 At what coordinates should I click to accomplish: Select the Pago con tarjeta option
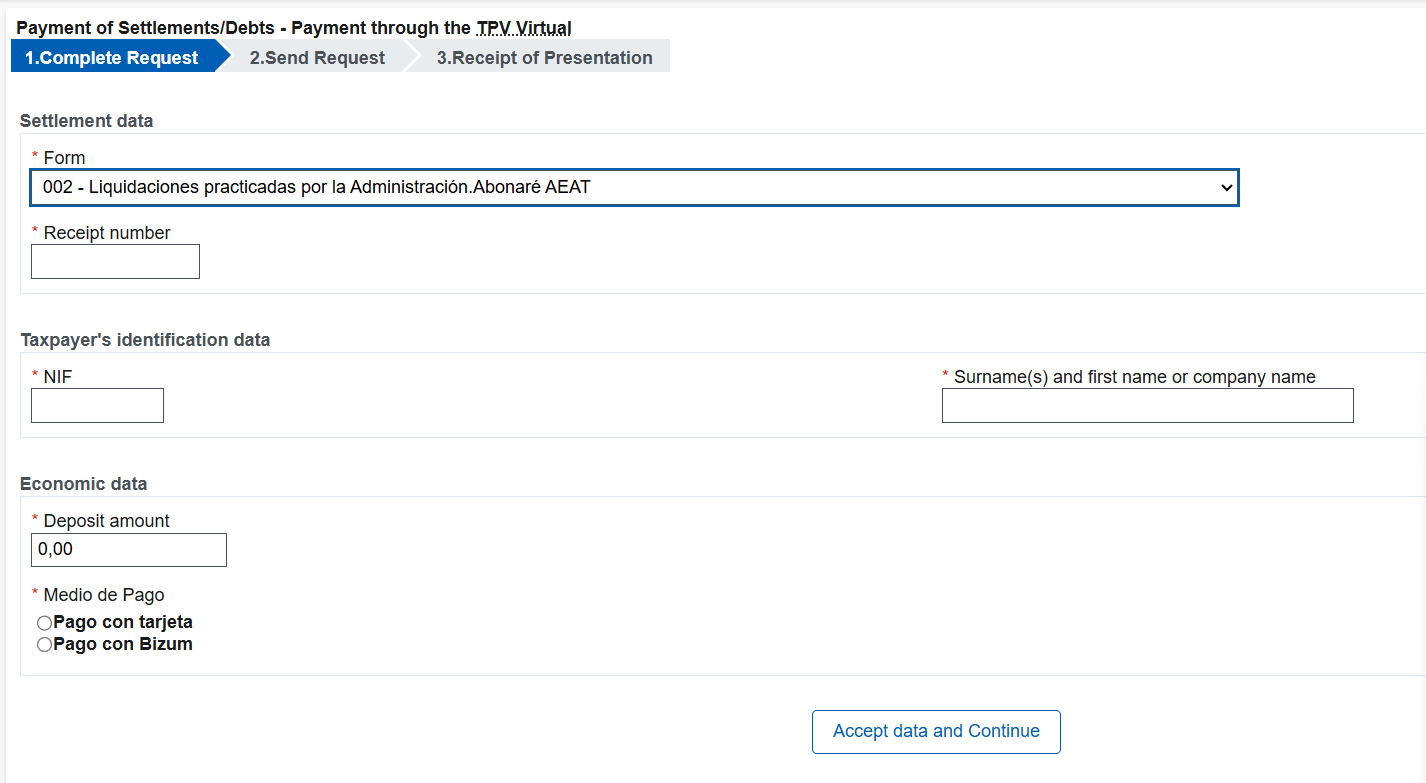[x=45, y=623]
